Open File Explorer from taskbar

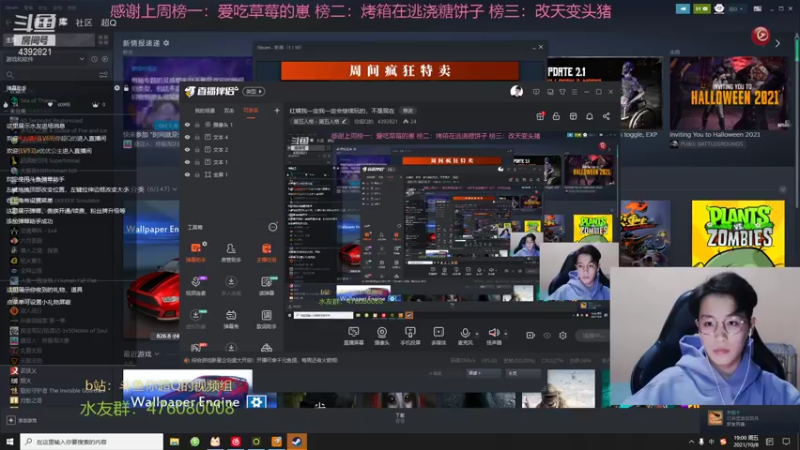click(174, 441)
